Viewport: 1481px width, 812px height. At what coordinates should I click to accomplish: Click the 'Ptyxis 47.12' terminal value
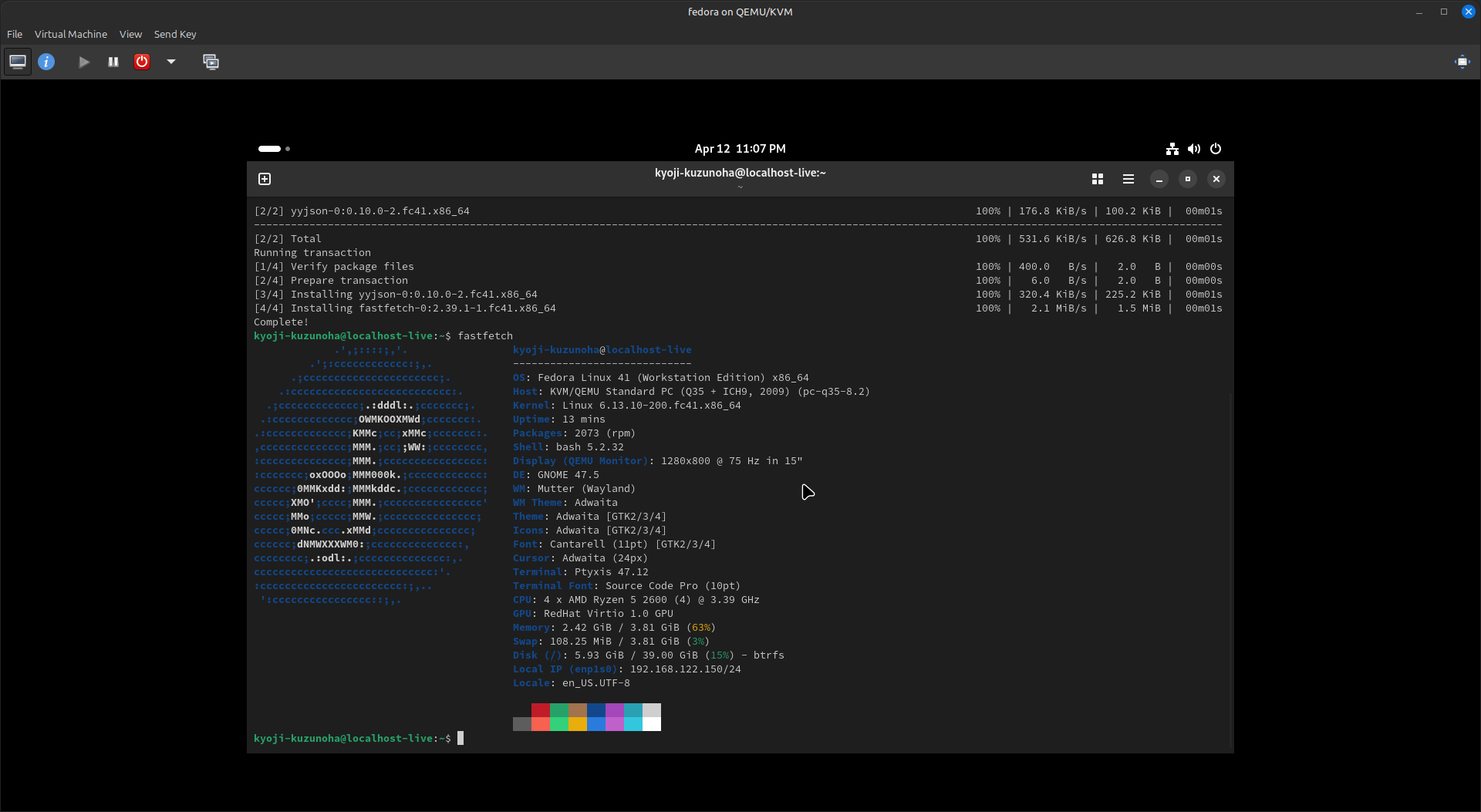click(612, 572)
